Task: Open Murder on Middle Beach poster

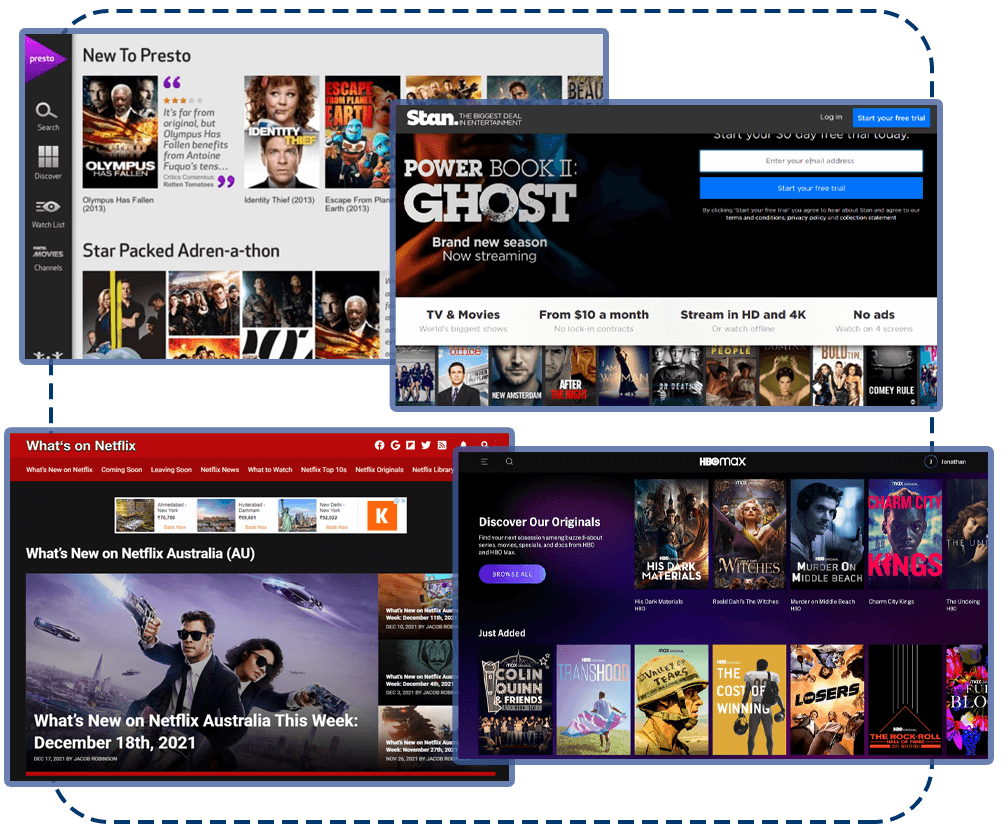Action: pyautogui.click(x=827, y=534)
